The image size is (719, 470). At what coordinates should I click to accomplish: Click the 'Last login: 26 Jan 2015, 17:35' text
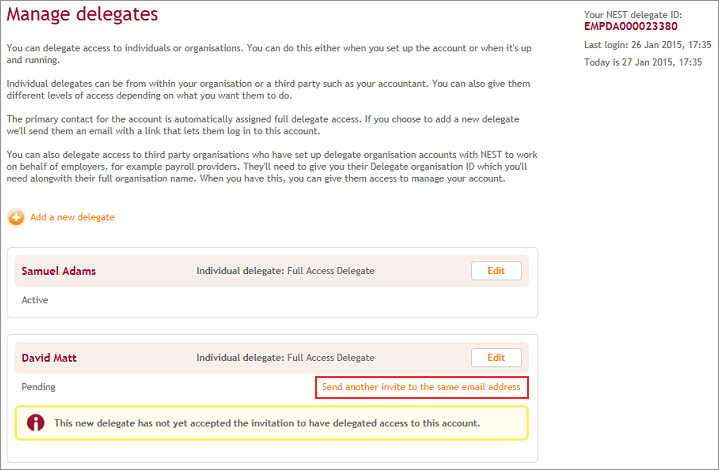tap(647, 44)
